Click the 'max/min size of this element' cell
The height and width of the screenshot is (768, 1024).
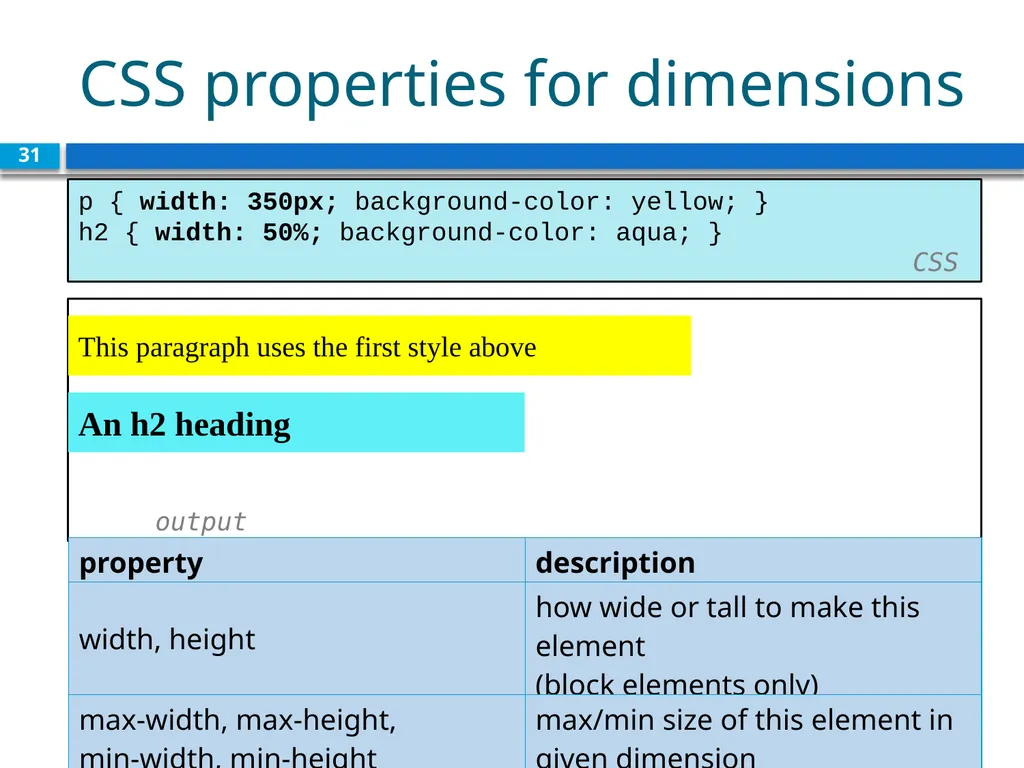[x=753, y=731]
